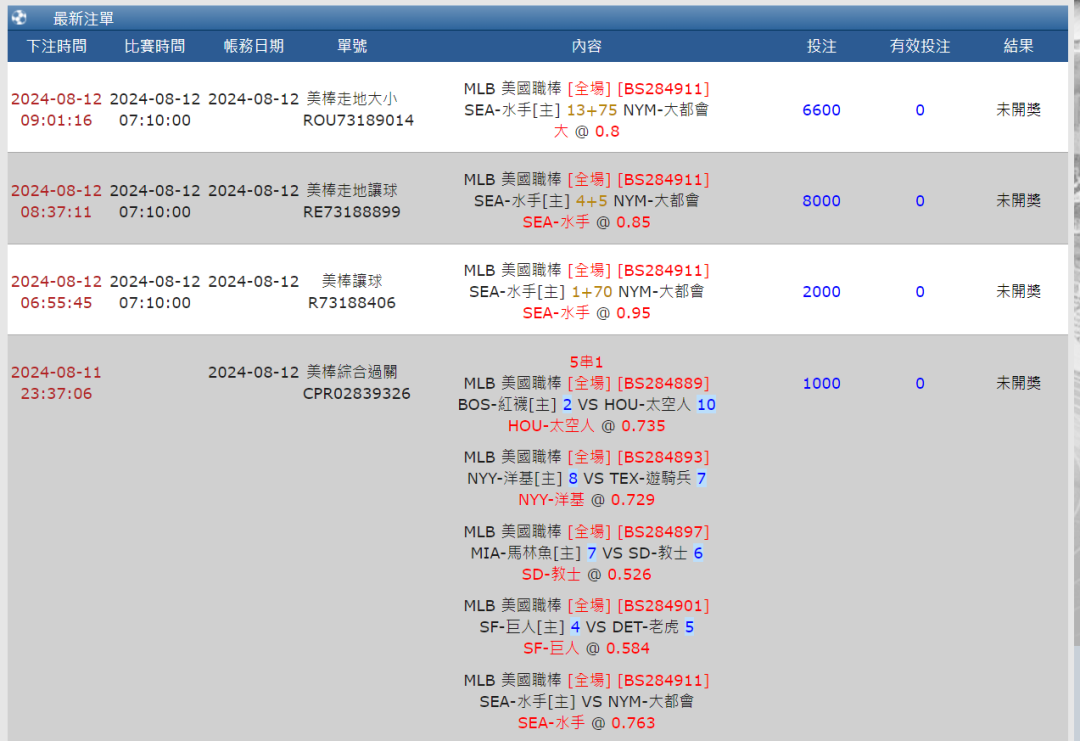Viewport: 1080px width, 741px height.
Task: Click 未開獎 result in 8000 row
Action: point(1018,201)
